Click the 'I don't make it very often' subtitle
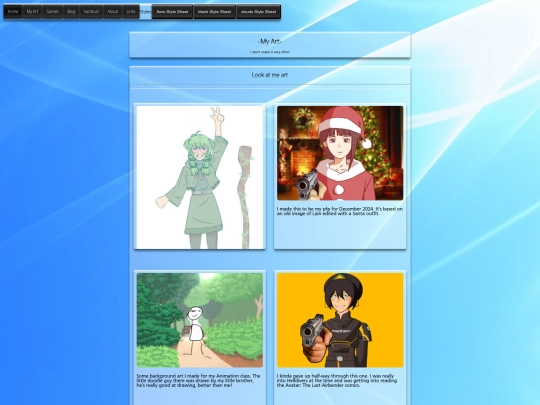The image size is (540, 405). click(270, 52)
